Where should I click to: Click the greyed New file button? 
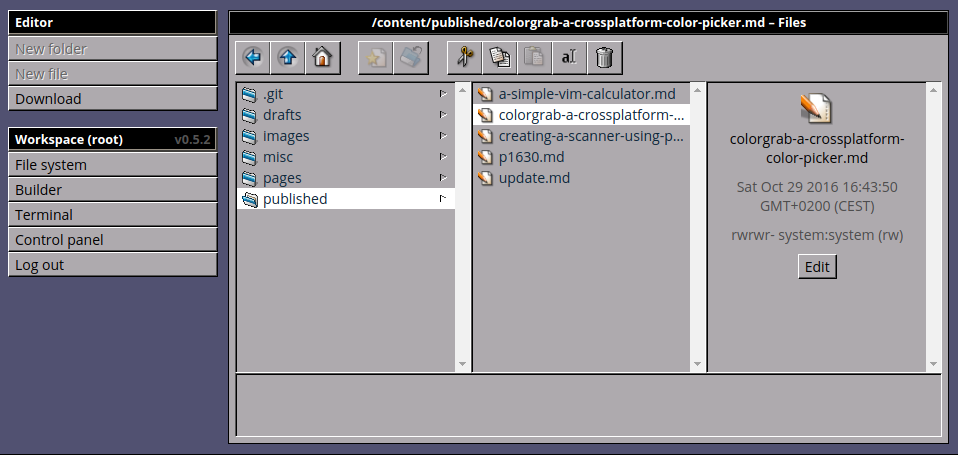click(x=112, y=74)
